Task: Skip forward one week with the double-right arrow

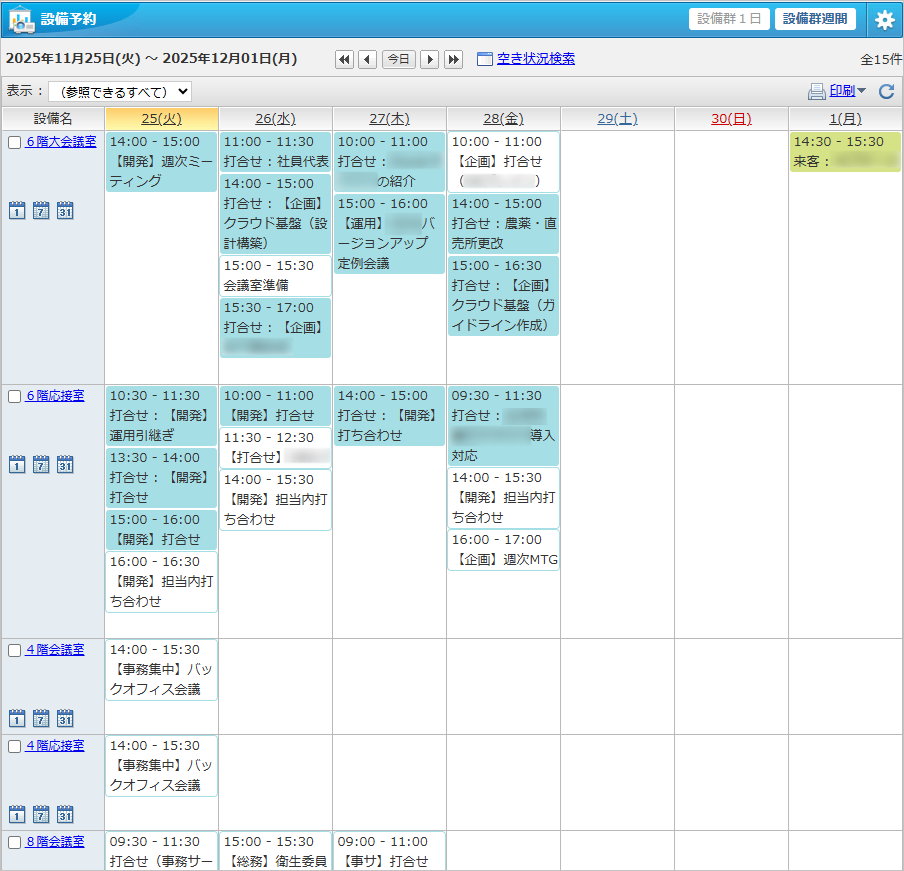Action: point(453,59)
